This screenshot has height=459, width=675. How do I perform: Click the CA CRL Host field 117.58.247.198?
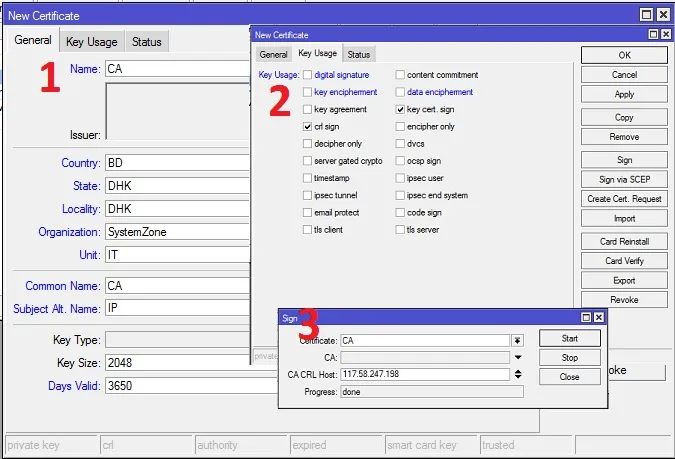[425, 374]
